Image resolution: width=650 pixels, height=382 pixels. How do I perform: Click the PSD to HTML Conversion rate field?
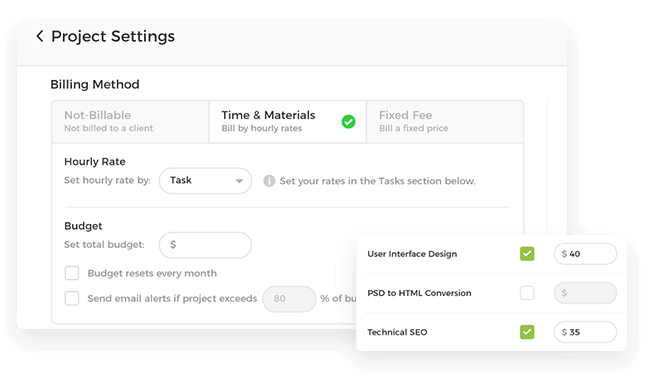[x=585, y=293]
